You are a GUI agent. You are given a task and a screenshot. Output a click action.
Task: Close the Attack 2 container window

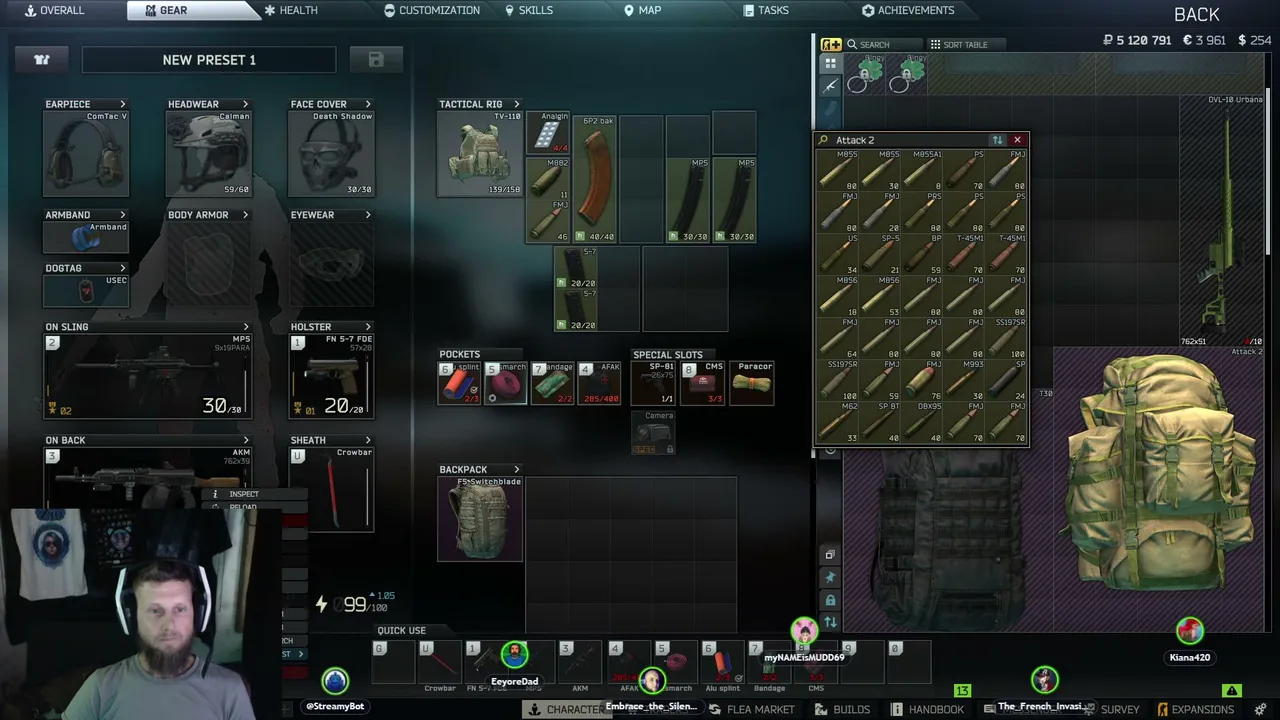(x=1017, y=140)
